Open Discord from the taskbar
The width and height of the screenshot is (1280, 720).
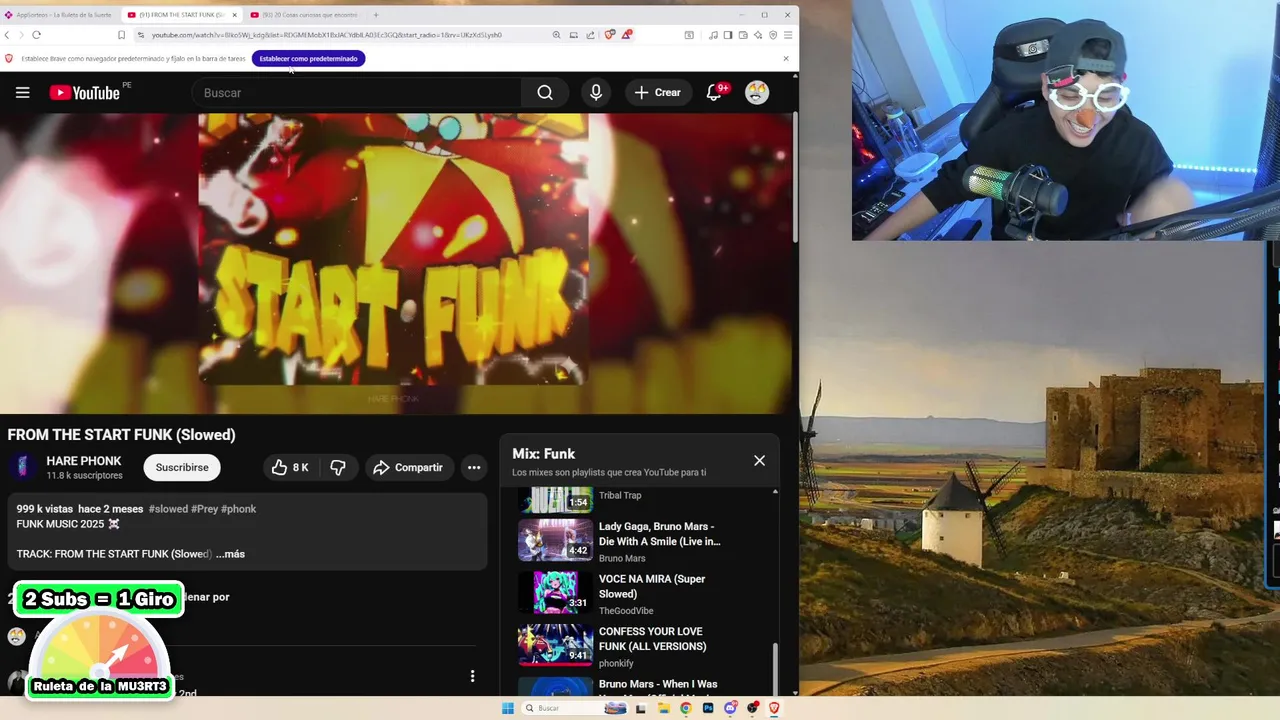[x=730, y=708]
